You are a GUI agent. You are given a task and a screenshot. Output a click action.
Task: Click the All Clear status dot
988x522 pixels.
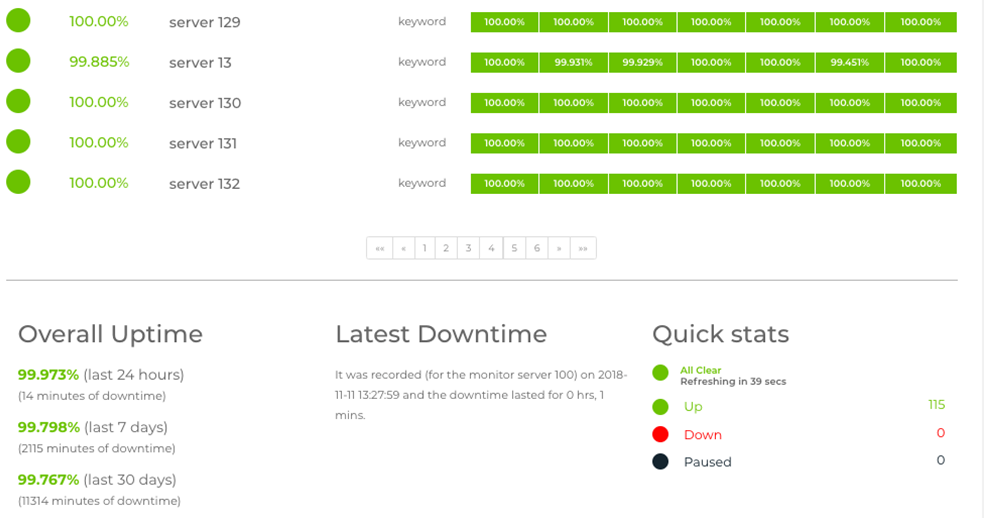point(660,373)
